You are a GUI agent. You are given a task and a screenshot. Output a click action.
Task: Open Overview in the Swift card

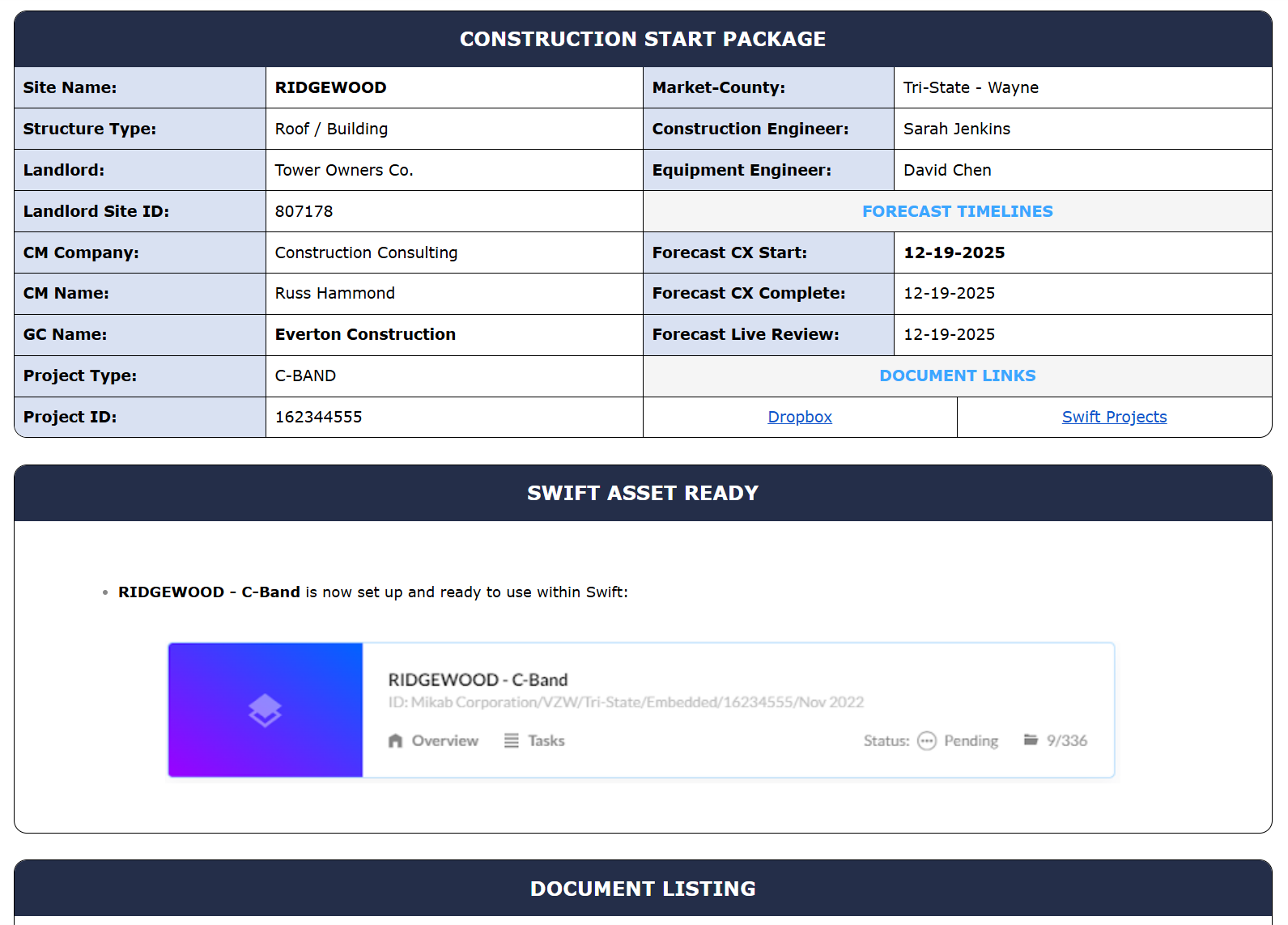[444, 740]
